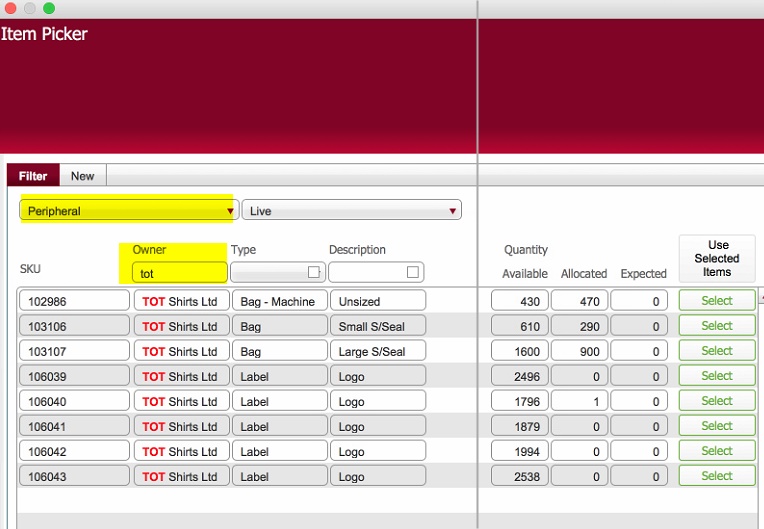Click the green macOS maximize button

click(x=49, y=8)
